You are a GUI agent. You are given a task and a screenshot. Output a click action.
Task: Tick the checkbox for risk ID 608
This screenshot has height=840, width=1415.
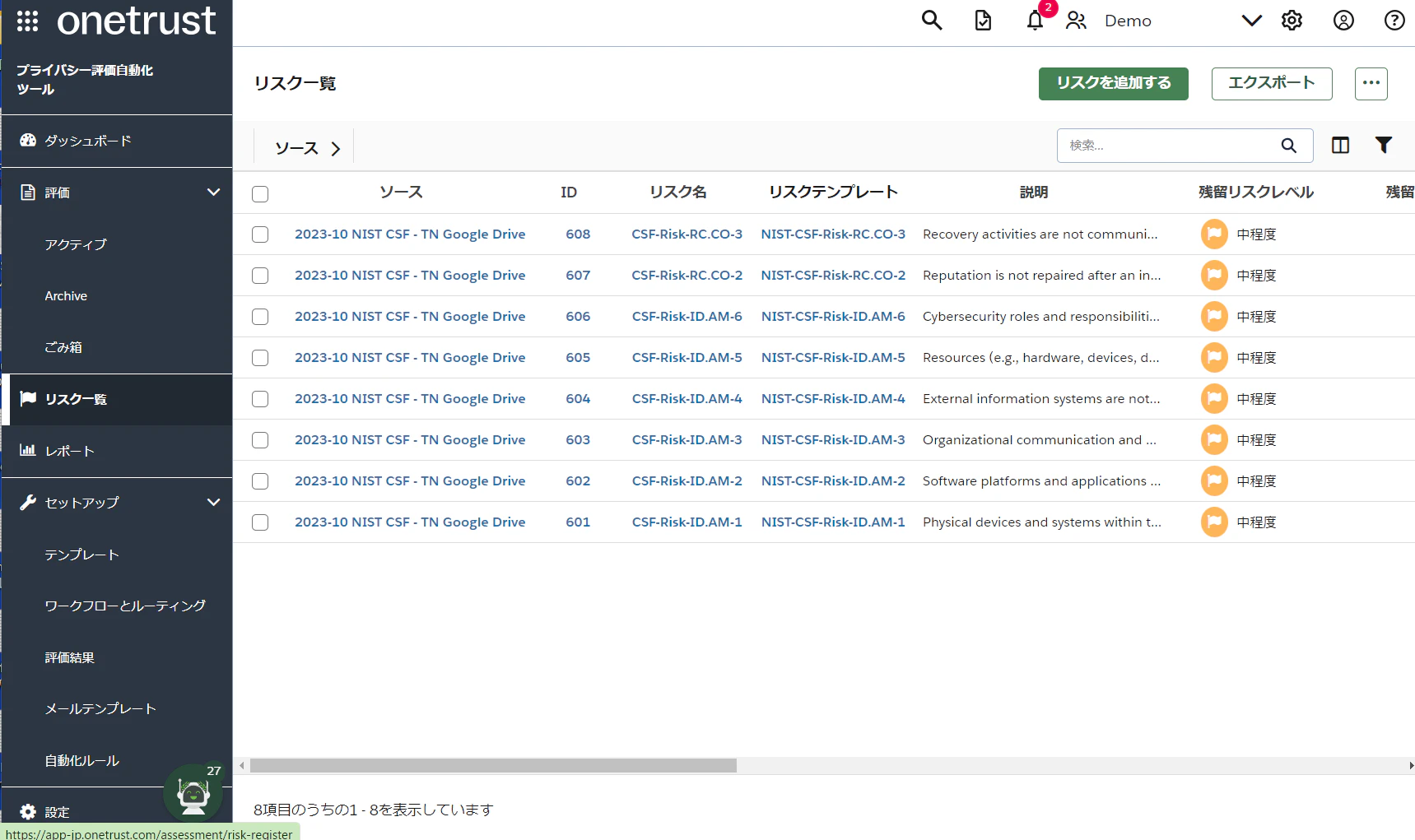pos(260,234)
